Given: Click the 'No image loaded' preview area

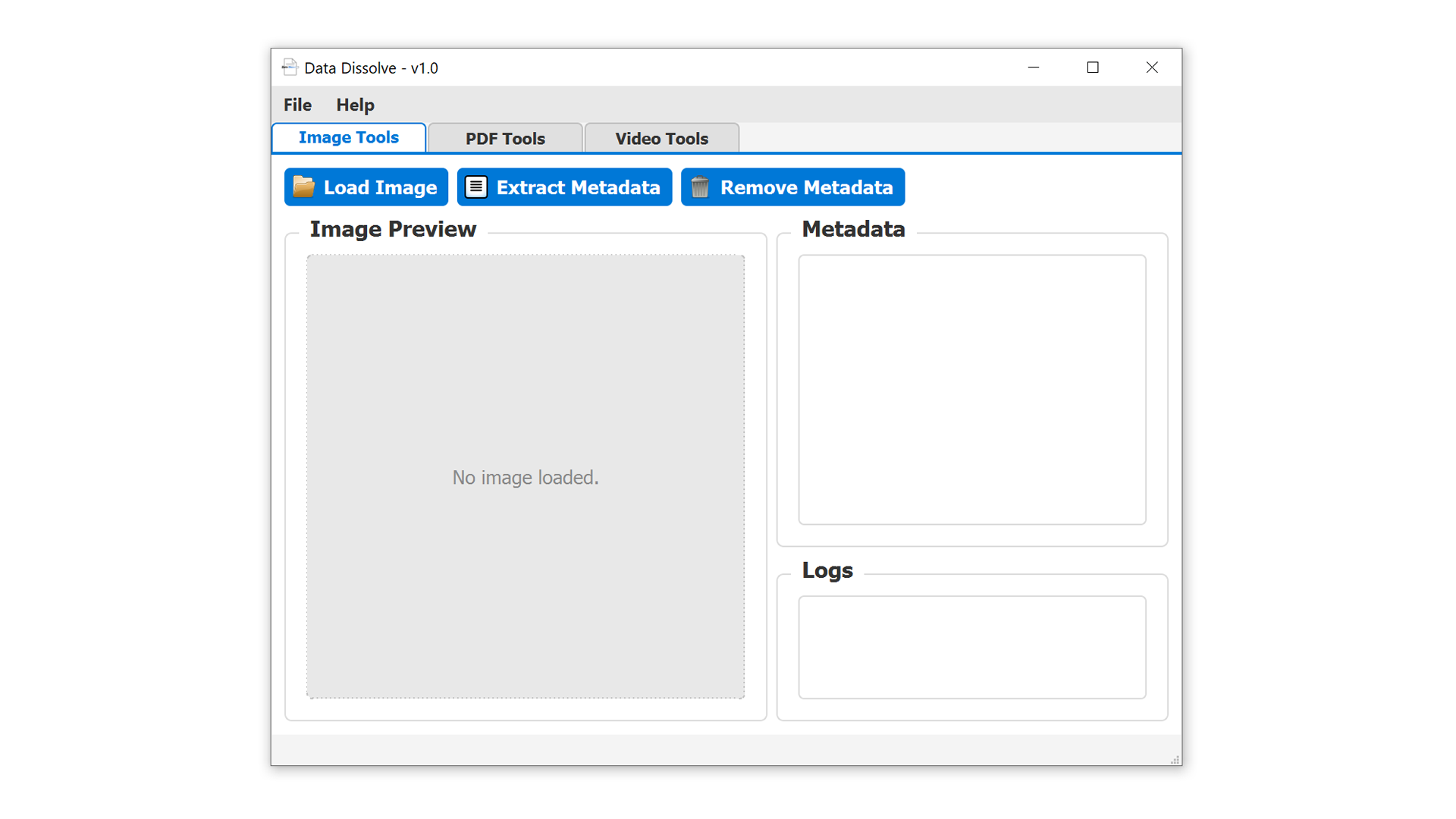Looking at the screenshot, I should [x=526, y=476].
